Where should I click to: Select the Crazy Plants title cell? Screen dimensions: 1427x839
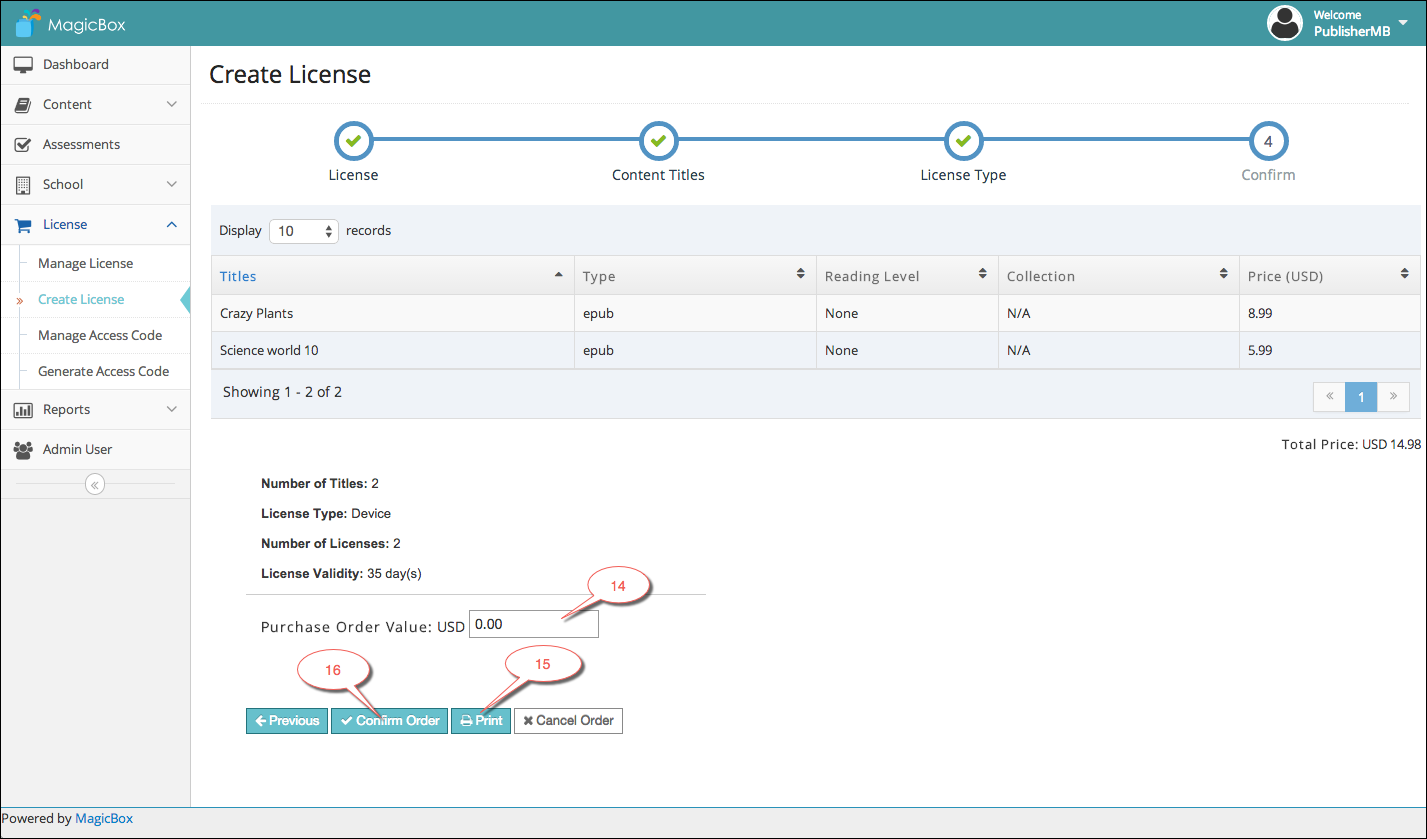coord(393,313)
